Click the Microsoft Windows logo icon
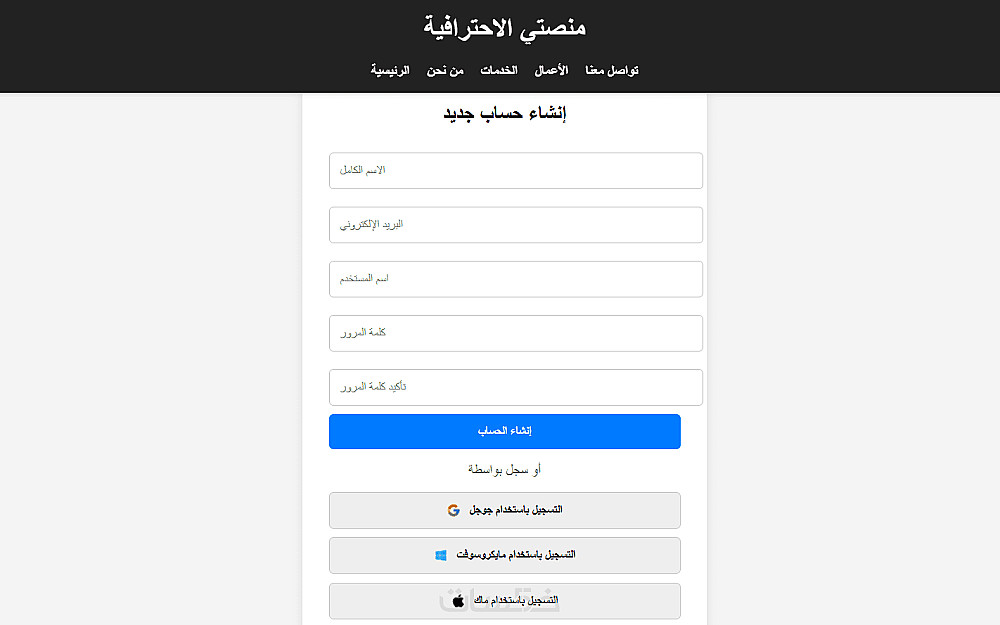The height and width of the screenshot is (625, 1000). click(441, 555)
